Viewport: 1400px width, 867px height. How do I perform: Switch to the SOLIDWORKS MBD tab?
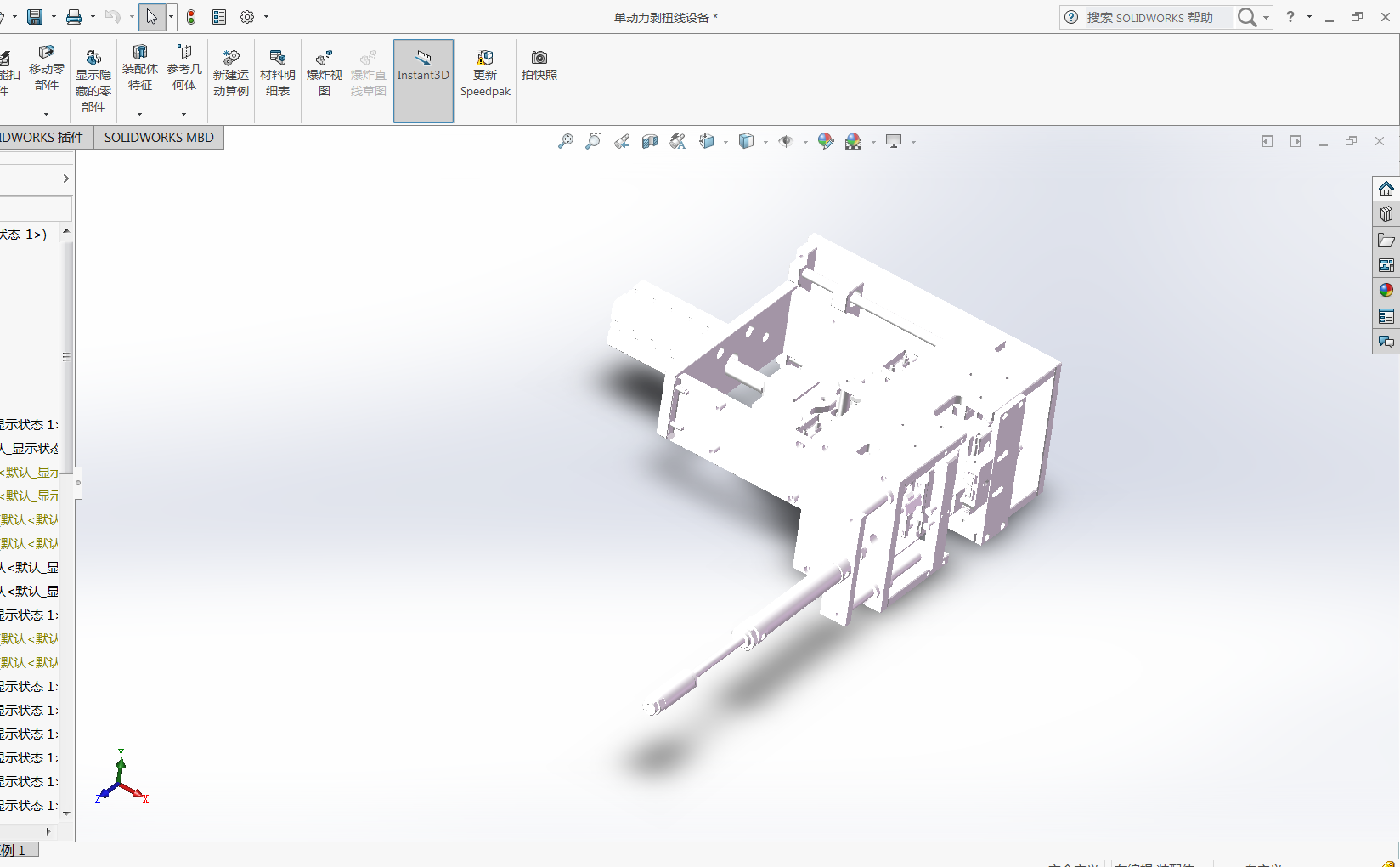click(x=159, y=138)
